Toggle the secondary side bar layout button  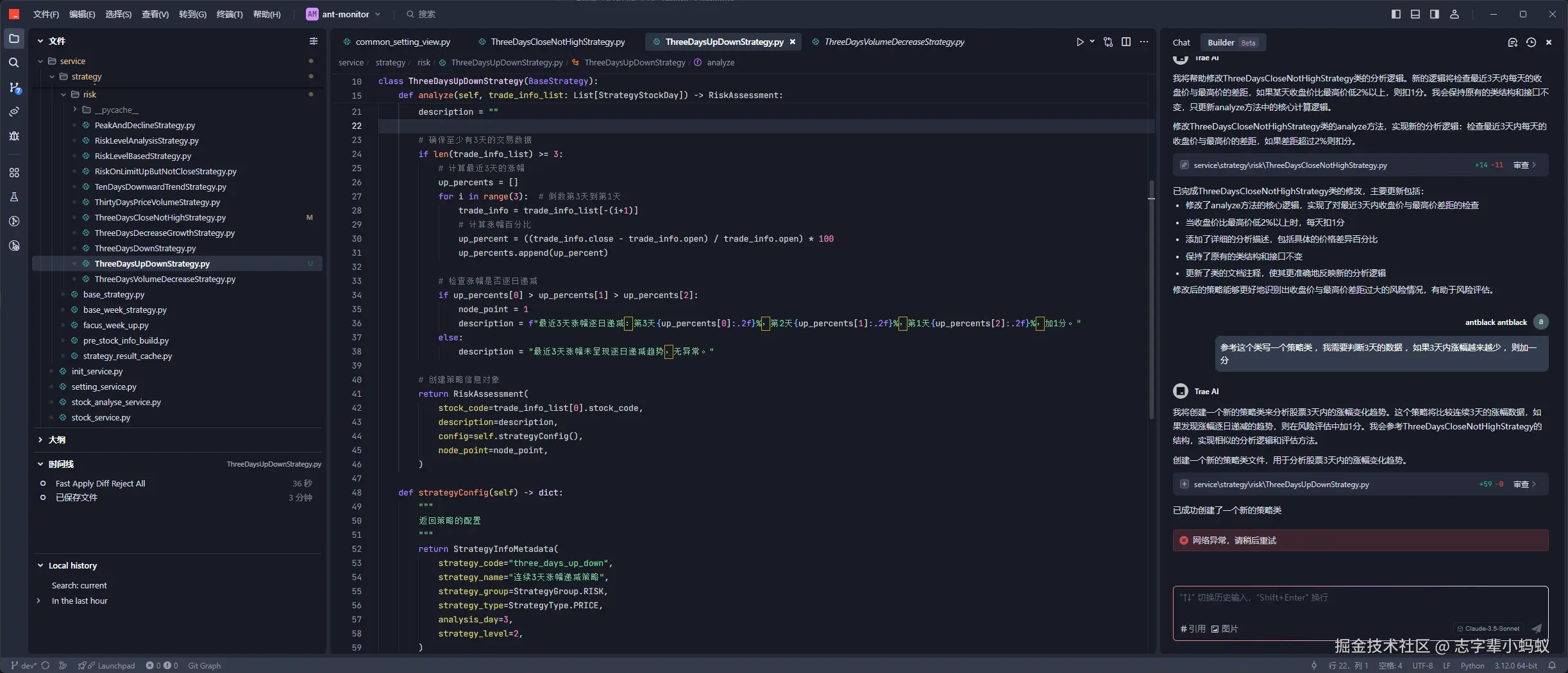[x=1434, y=14]
